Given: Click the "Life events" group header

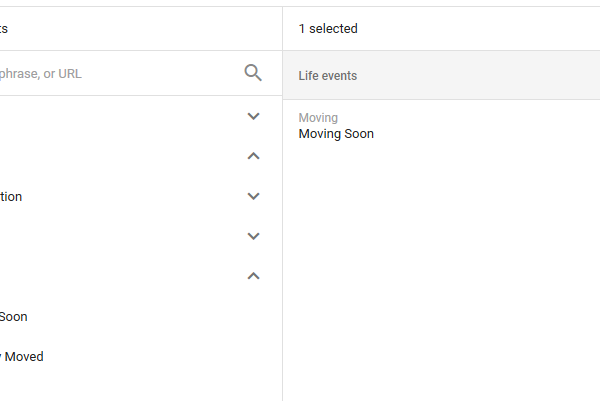Looking at the screenshot, I should point(328,76).
